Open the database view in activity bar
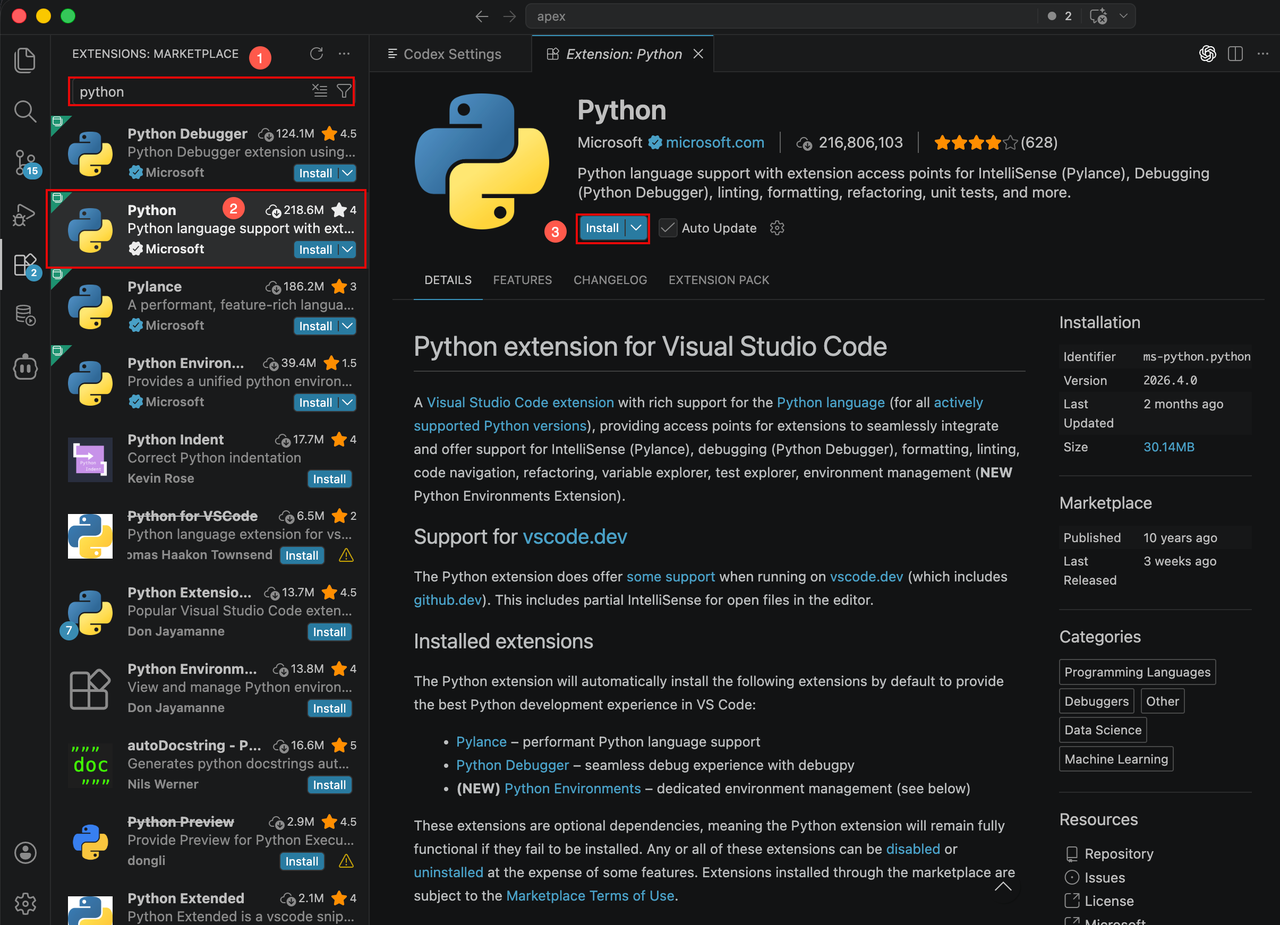This screenshot has height=925, width=1280. click(25, 316)
